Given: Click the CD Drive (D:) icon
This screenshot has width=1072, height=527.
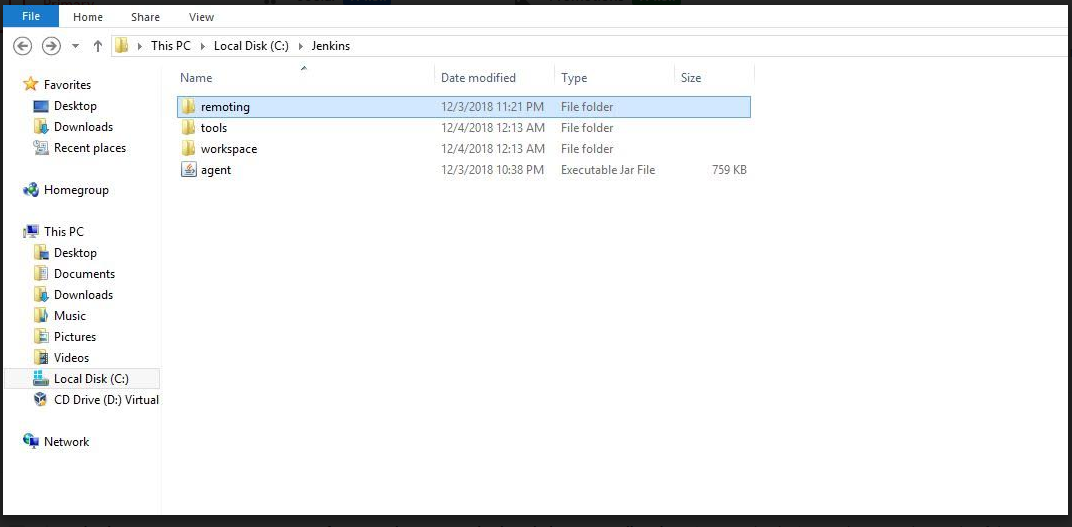Looking at the screenshot, I should (x=42, y=399).
